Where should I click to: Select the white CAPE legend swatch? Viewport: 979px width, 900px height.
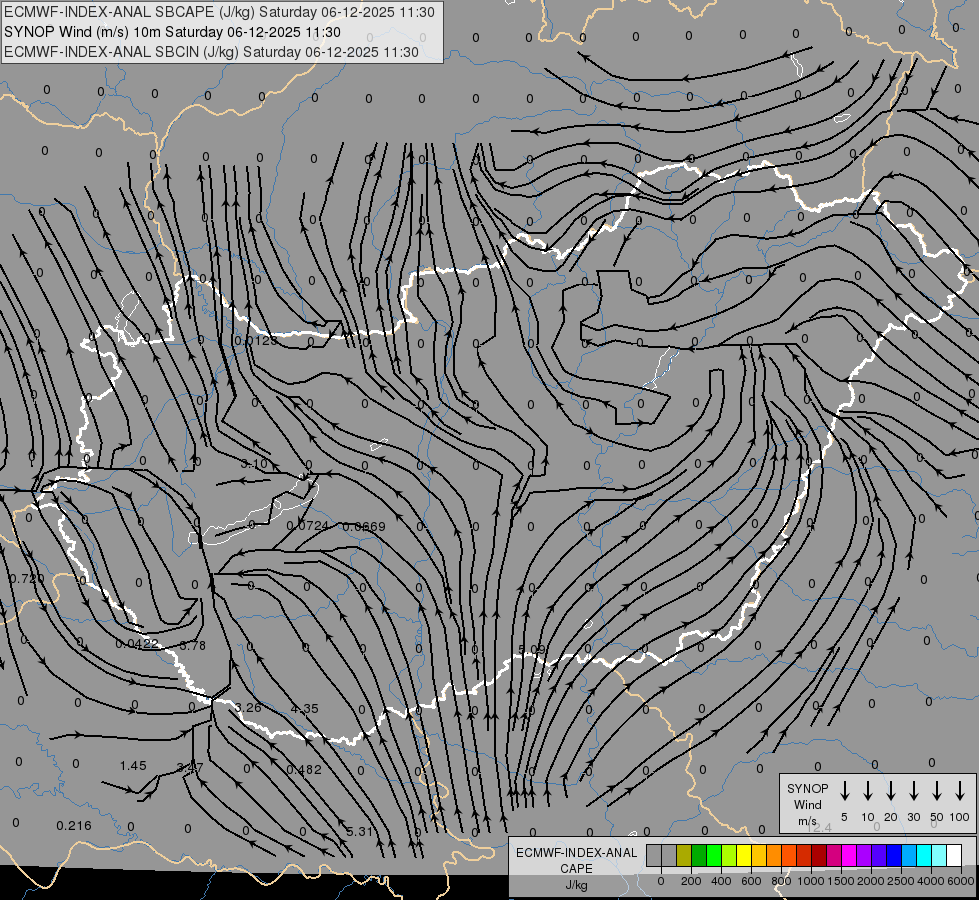pos(953,855)
